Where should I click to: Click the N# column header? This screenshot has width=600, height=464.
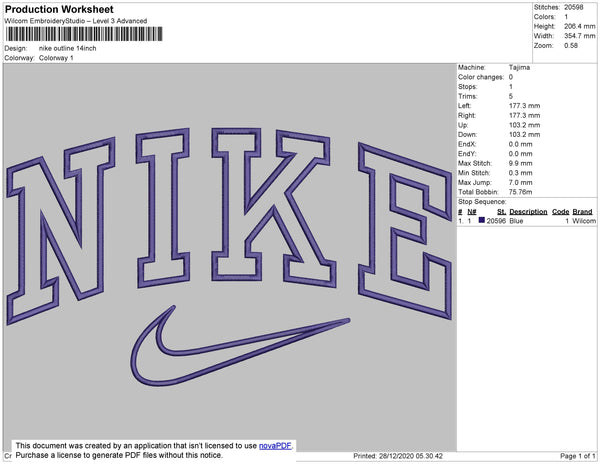(x=472, y=212)
